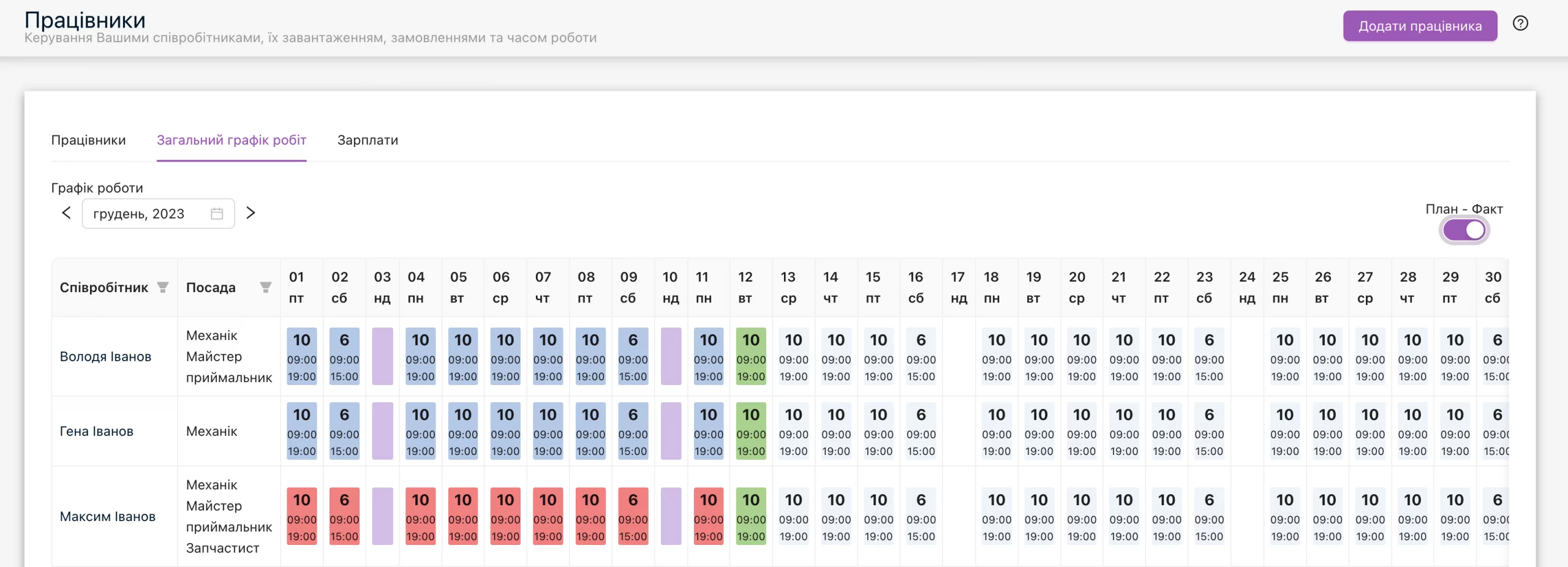Click the calendar icon in month picker

tap(217, 214)
